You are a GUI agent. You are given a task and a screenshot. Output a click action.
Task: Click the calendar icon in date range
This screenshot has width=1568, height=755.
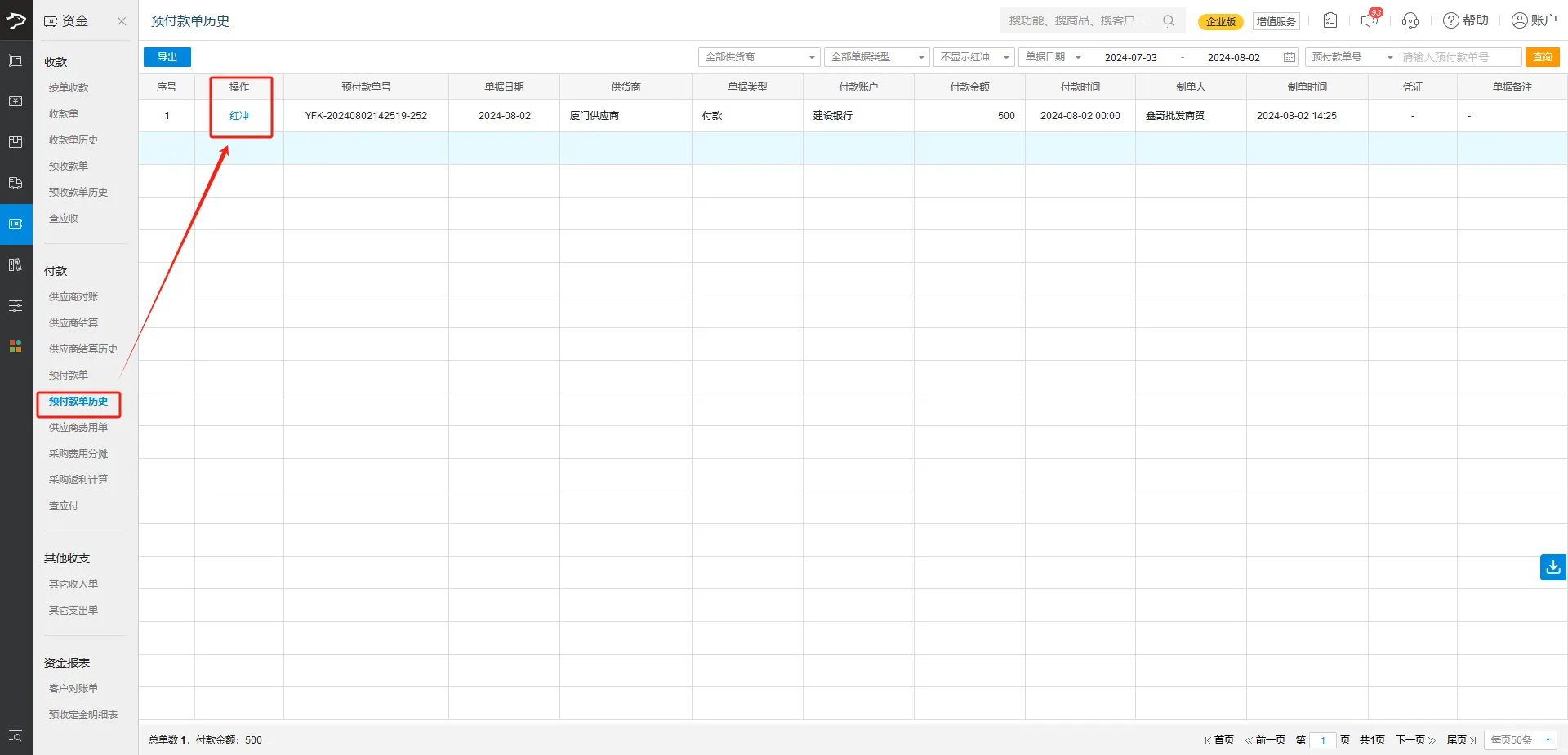(x=1290, y=57)
